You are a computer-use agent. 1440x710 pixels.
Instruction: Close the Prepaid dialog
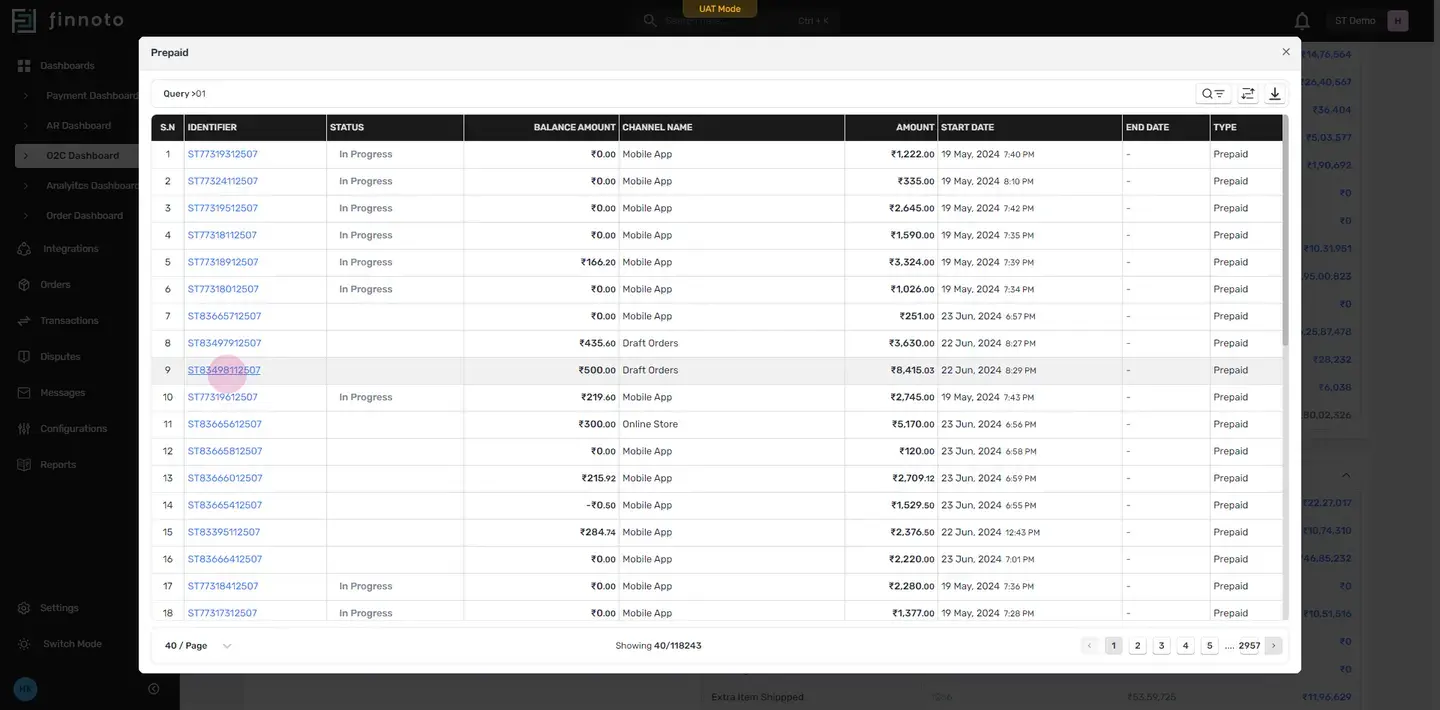[1286, 52]
